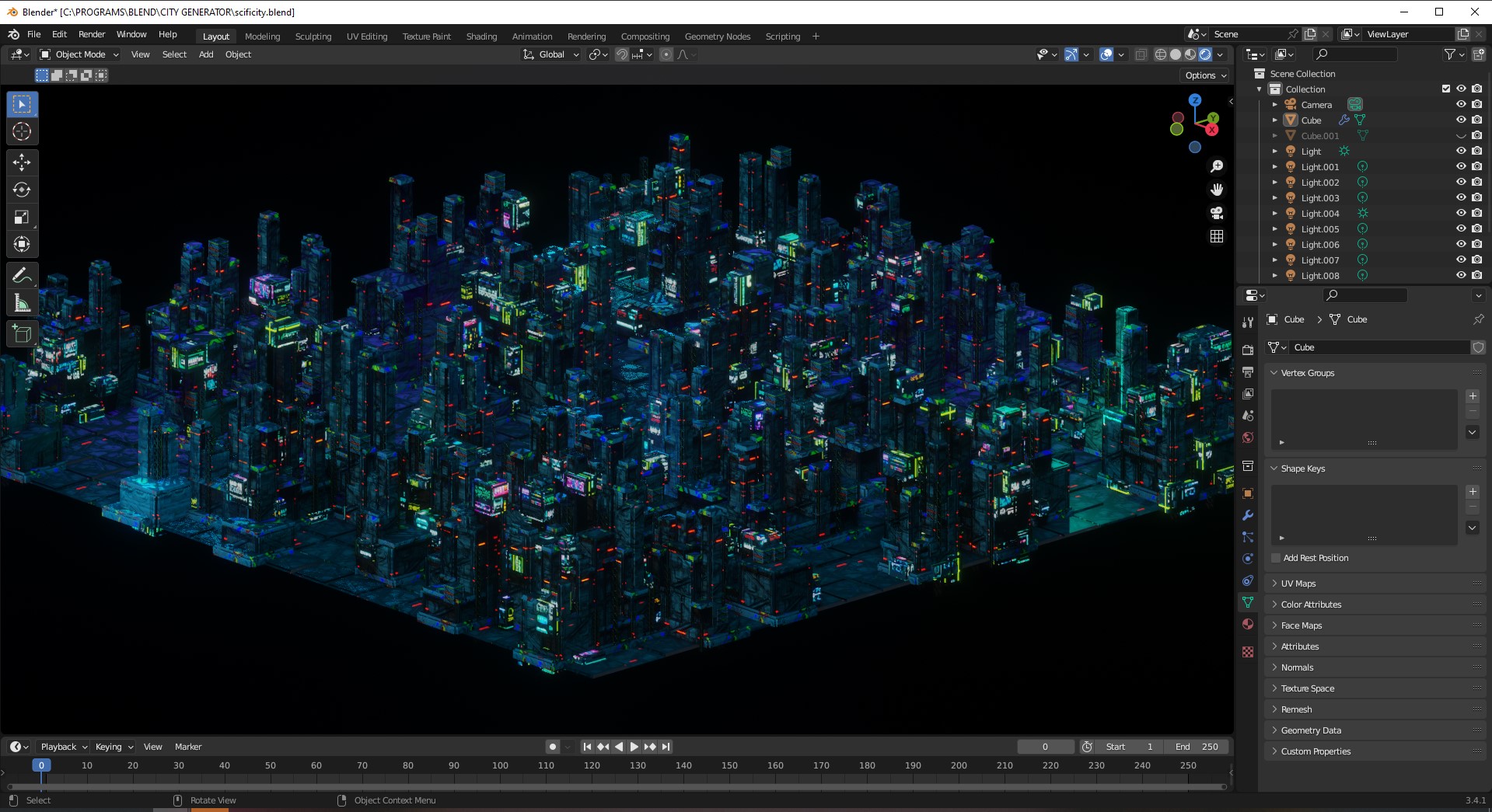The width and height of the screenshot is (1492, 812).
Task: Open the Material Properties tab
Action: point(1248,623)
